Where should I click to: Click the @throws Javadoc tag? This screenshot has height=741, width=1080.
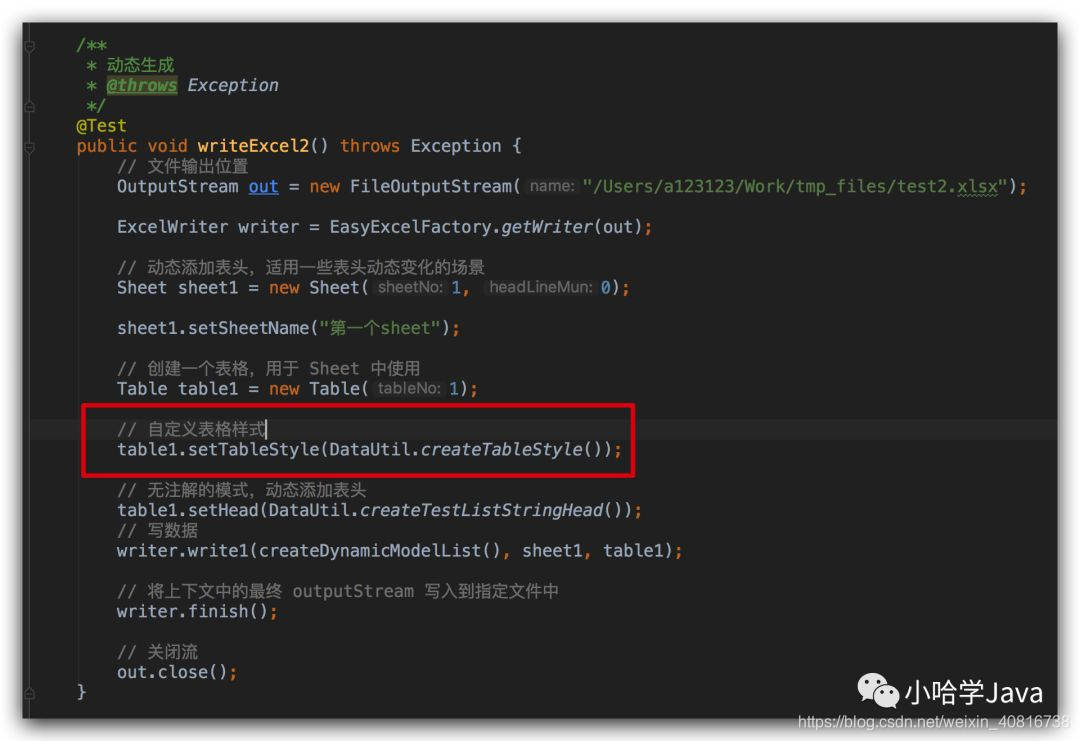coord(142,85)
